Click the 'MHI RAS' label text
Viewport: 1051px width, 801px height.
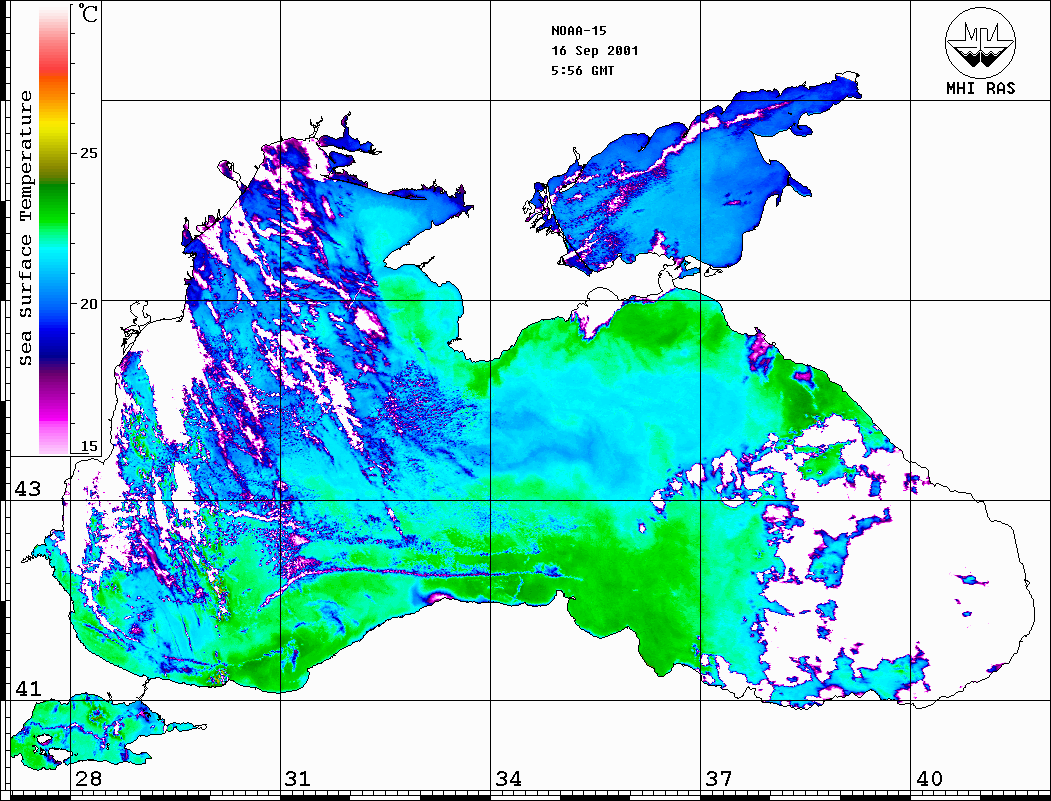tap(981, 88)
